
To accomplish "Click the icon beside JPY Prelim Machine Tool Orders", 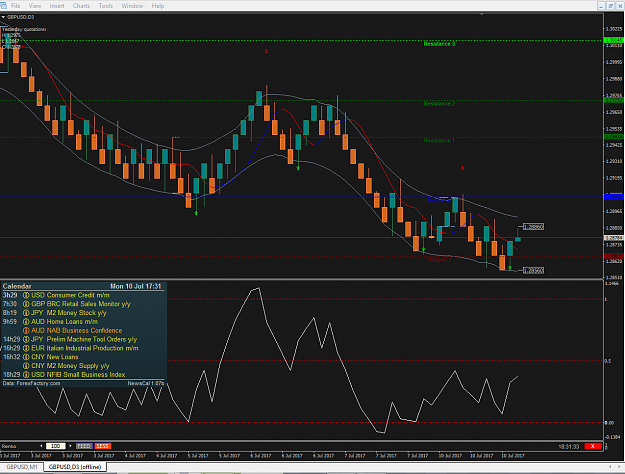I will tap(26, 339).
